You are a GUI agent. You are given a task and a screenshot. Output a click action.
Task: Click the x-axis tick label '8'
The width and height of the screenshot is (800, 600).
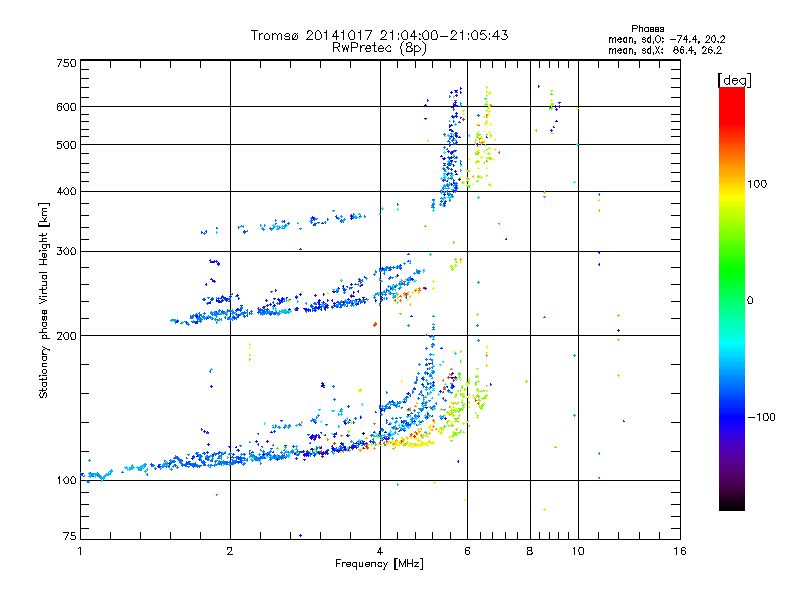530,551
